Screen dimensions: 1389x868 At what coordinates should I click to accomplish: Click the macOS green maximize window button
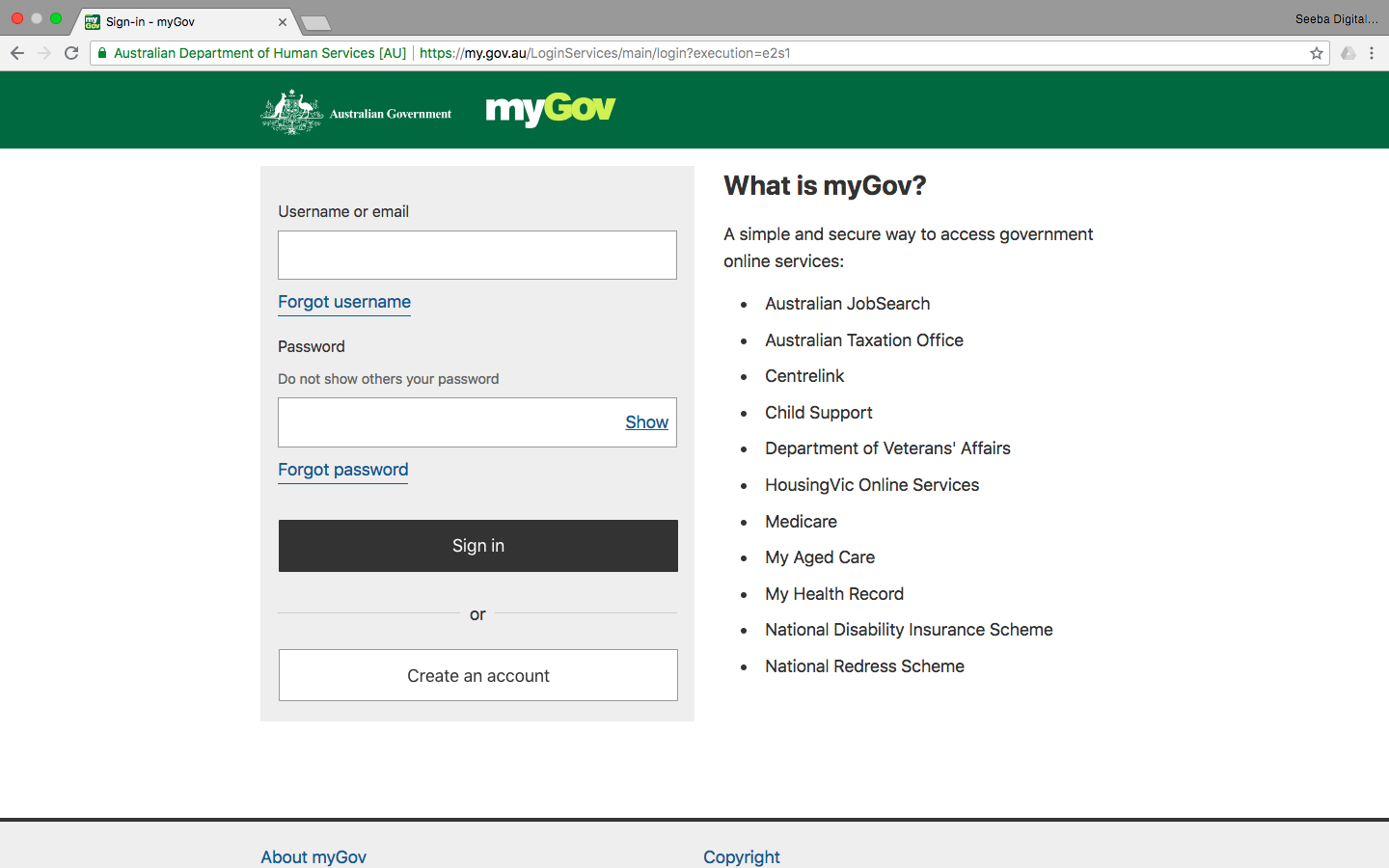pyautogui.click(x=56, y=18)
